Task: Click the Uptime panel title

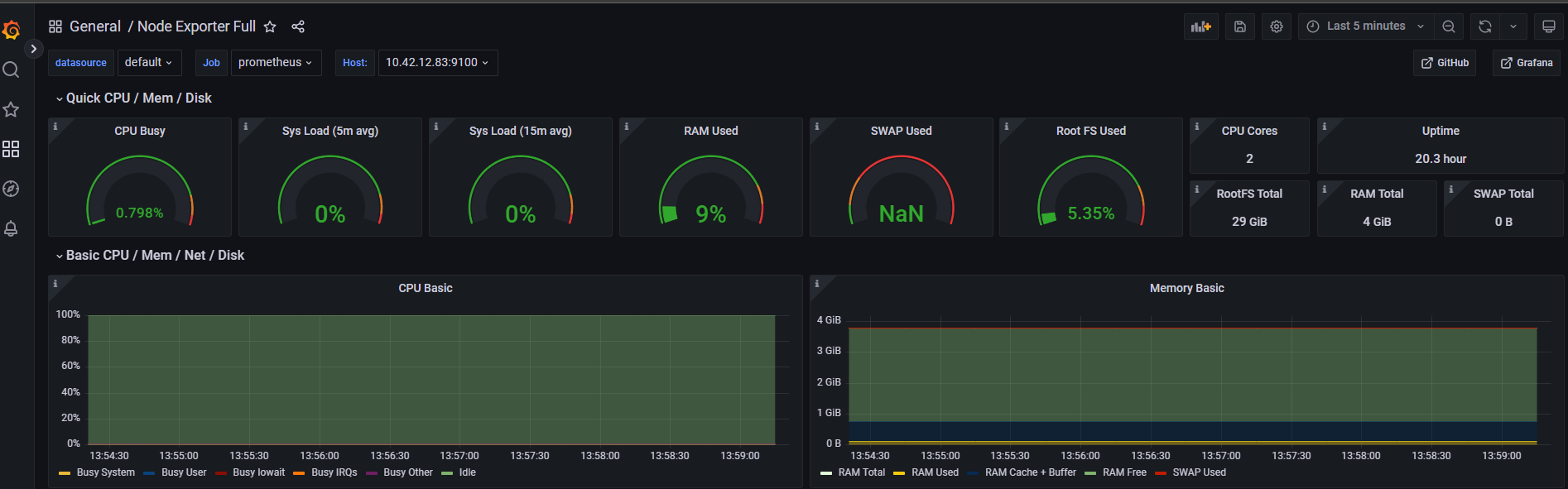Action: pos(1441,131)
